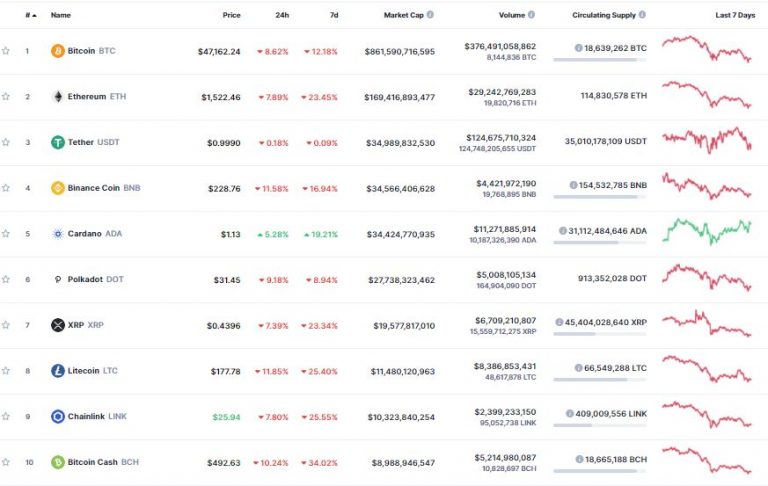Open Bitcoin last 7 days chart
The image size is (768, 486).
(707, 49)
